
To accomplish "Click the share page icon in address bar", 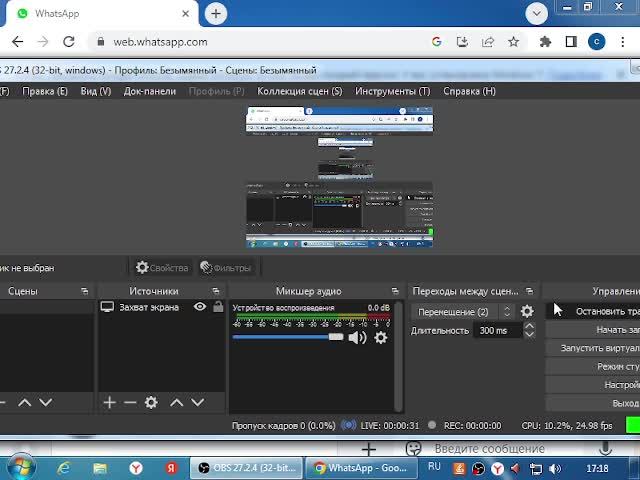I will pos(488,42).
